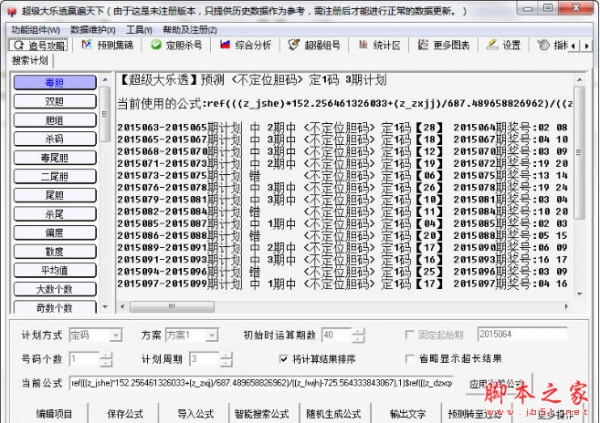Decrease 计划周期 with down stepper
The width and height of the screenshot is (600, 423).
pyautogui.click(x=226, y=363)
